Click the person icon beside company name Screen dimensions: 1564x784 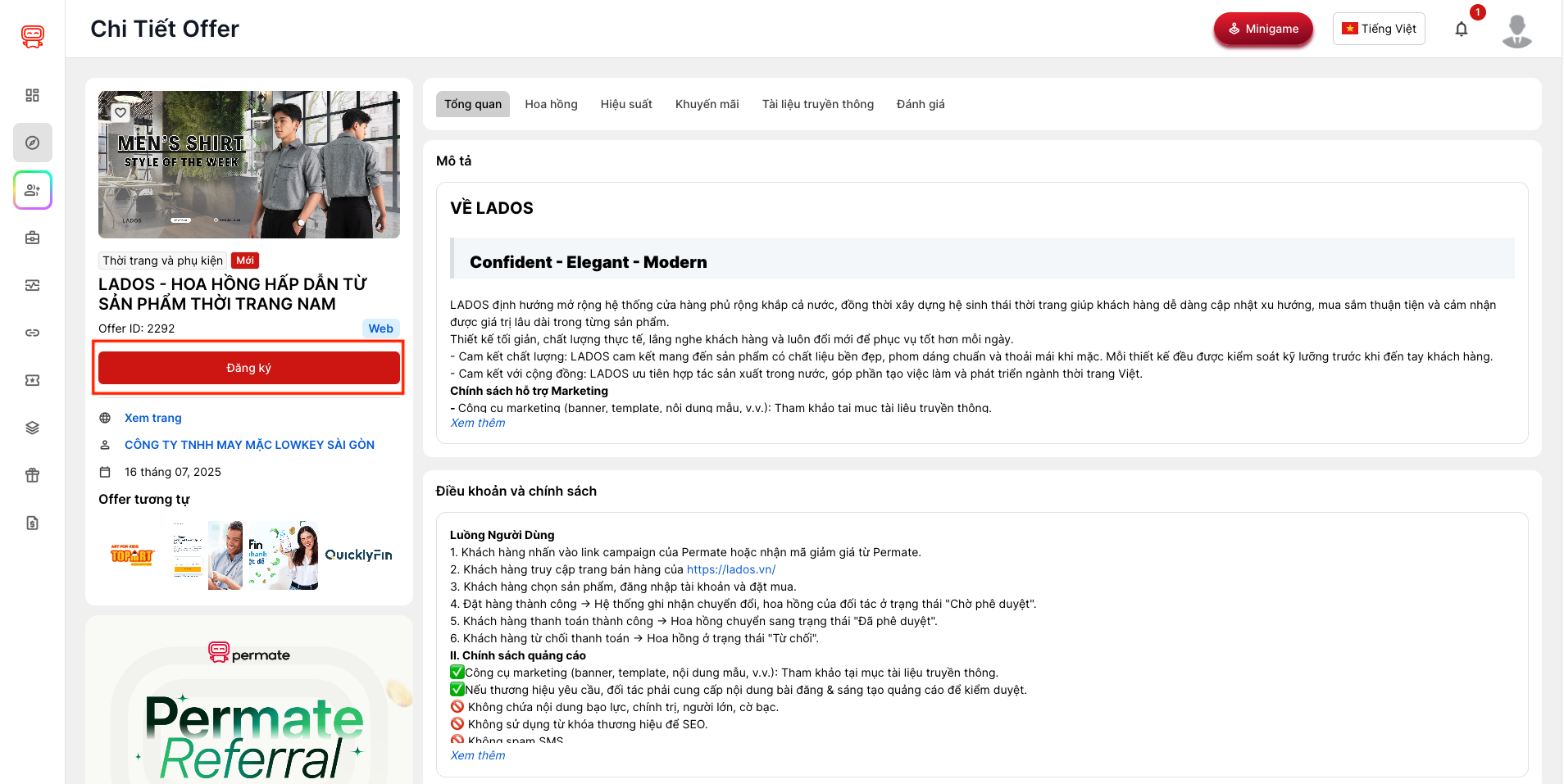click(105, 445)
